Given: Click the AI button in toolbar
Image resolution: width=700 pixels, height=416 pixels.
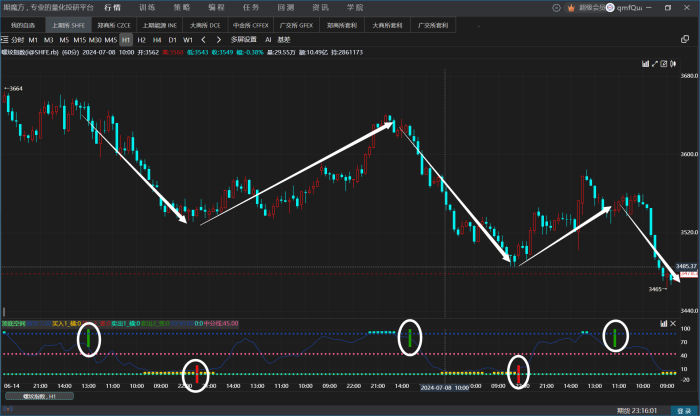Looking at the screenshot, I should [268, 39].
